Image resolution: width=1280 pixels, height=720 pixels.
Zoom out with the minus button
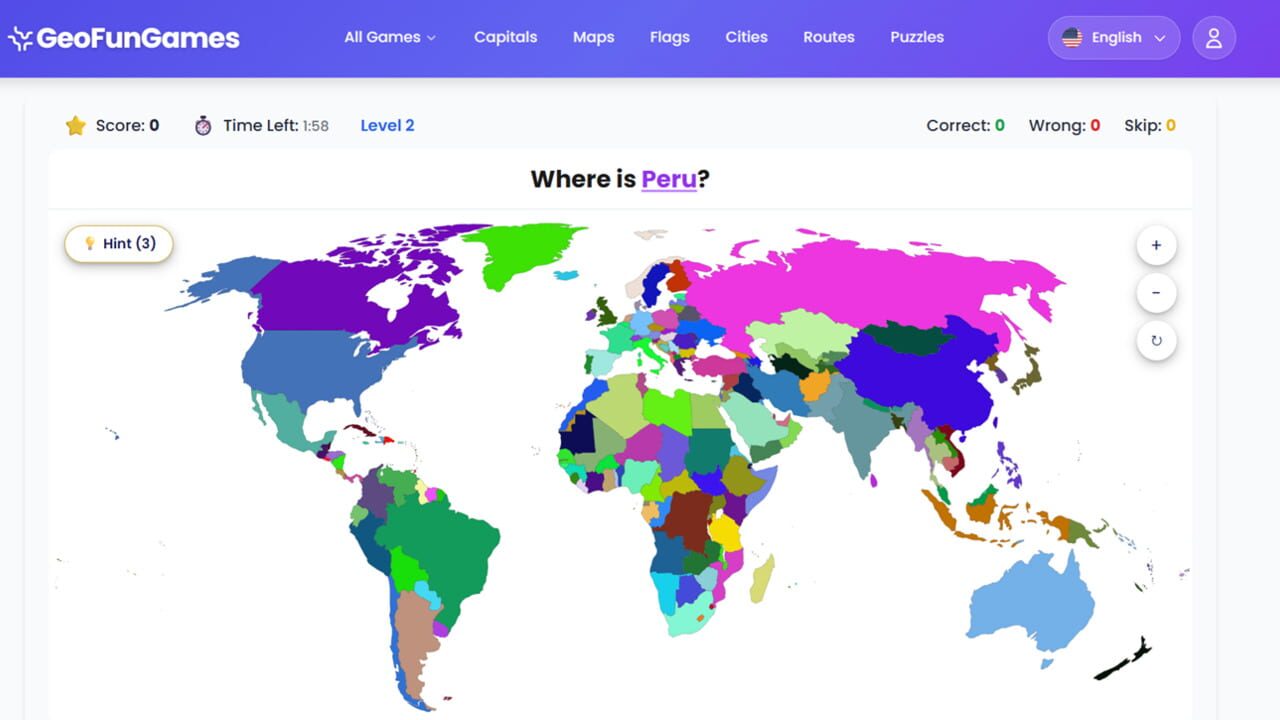[x=1156, y=293]
